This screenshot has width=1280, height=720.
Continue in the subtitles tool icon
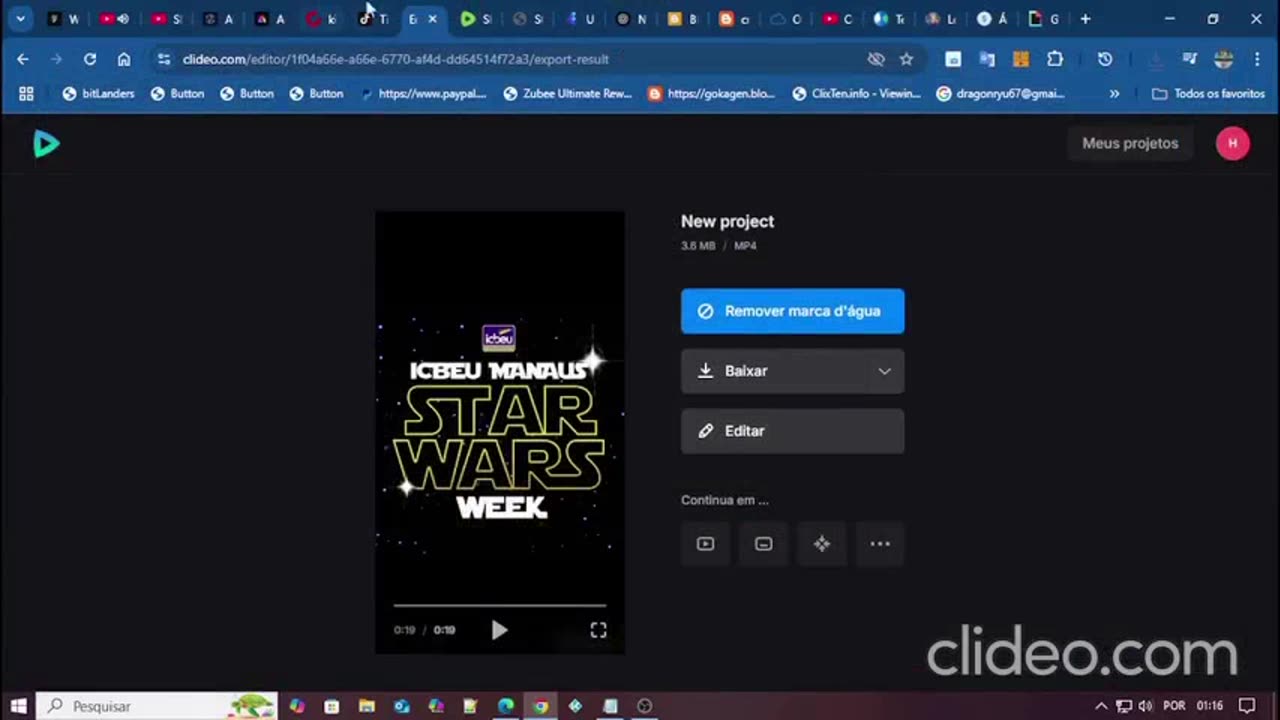tap(763, 544)
